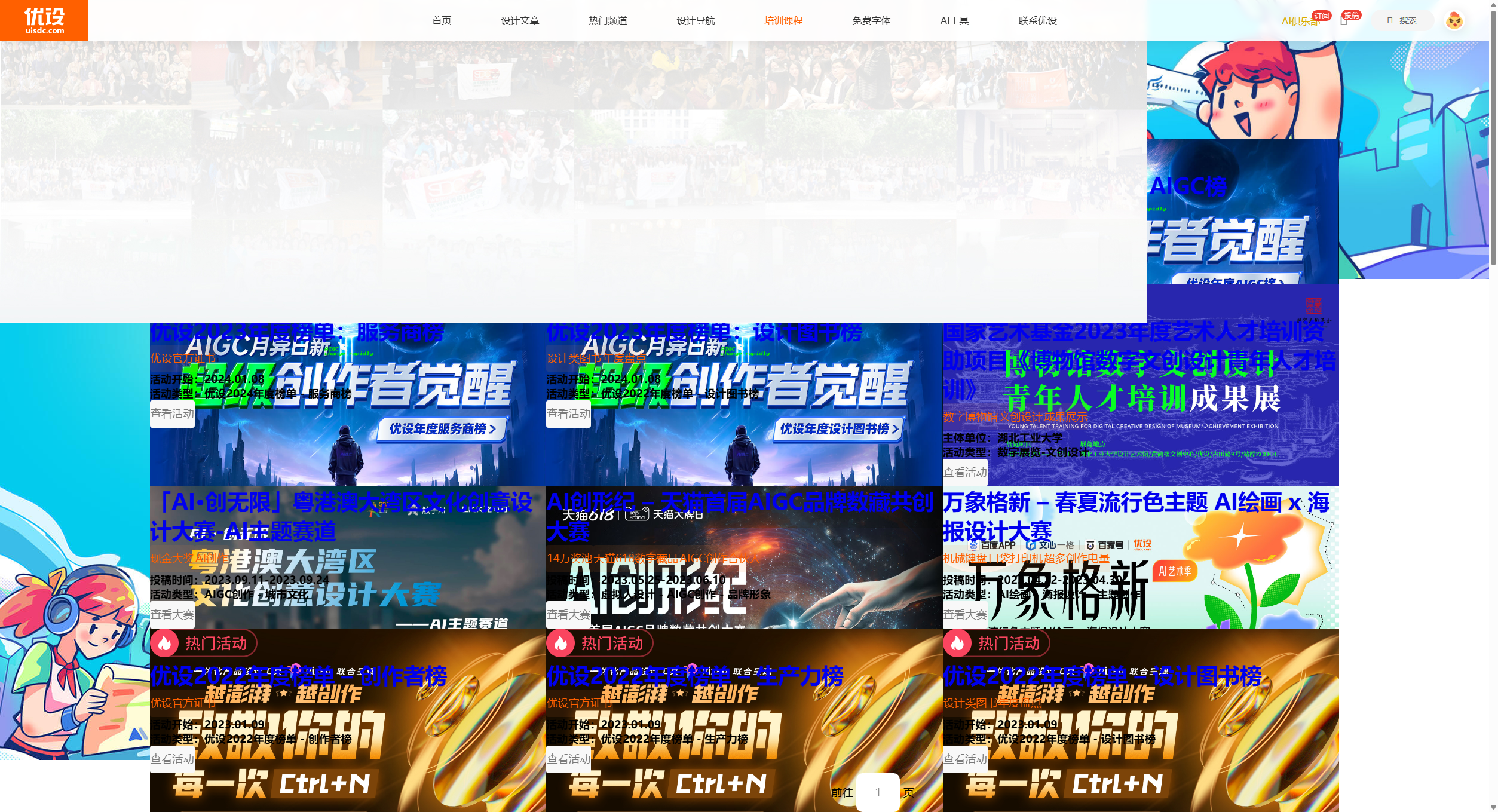
Task: Click 查看活动 under 生产力榜 card
Action: 568,759
